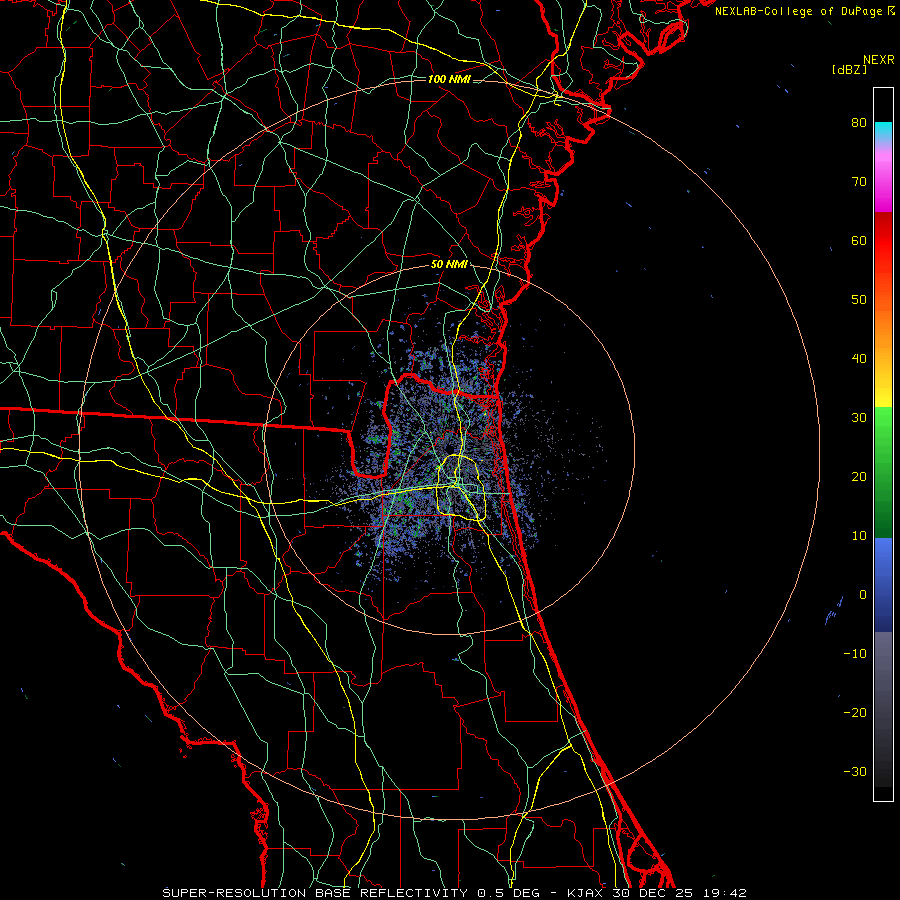Click the 10 value on dBZ scale
The height and width of the screenshot is (900, 900).
click(859, 536)
